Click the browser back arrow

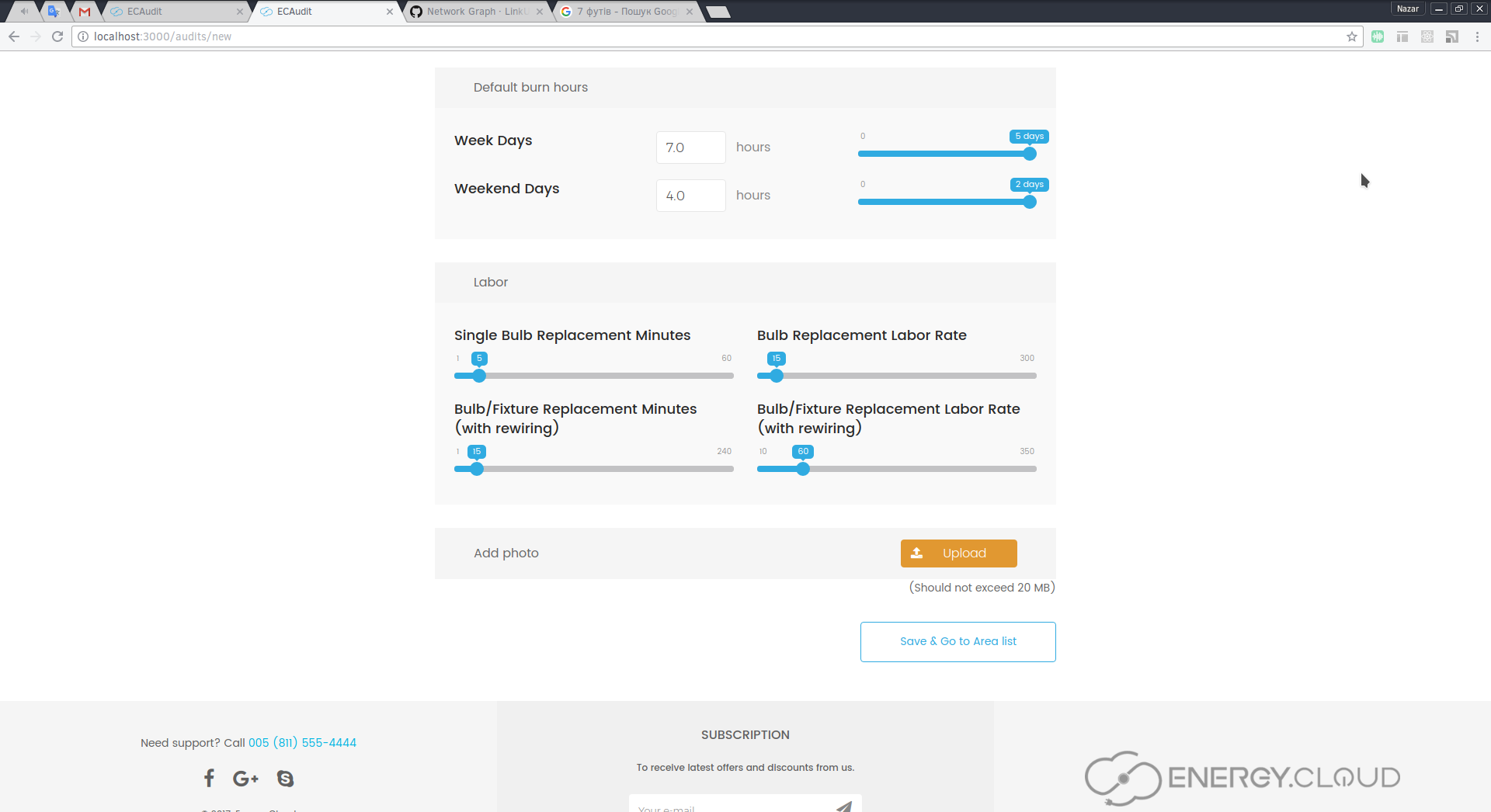(x=14, y=36)
